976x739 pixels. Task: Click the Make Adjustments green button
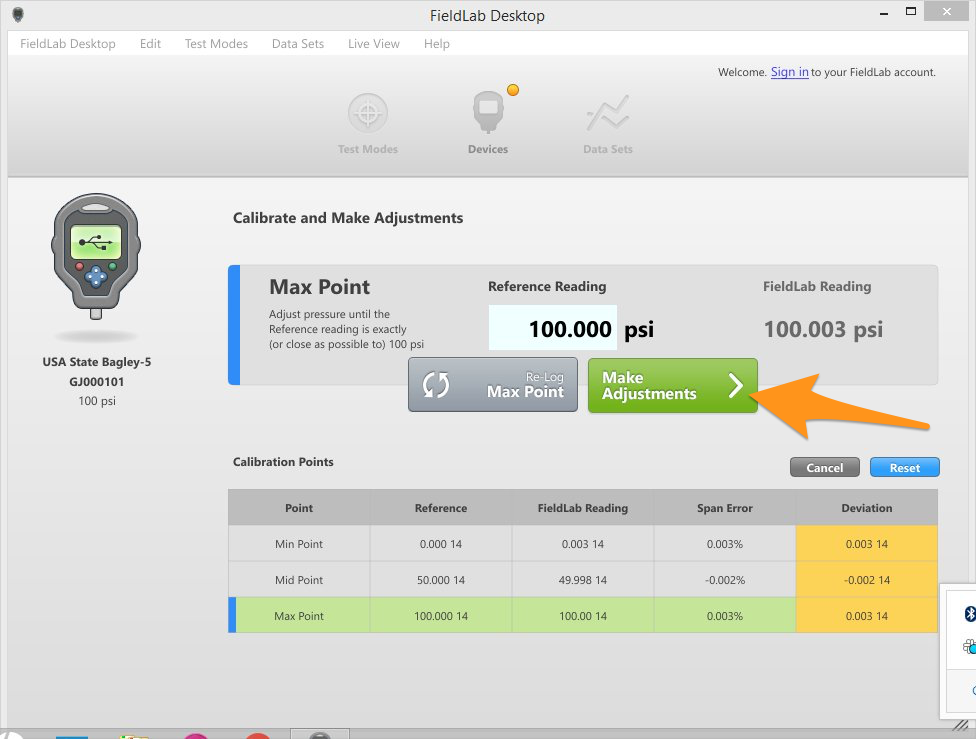[673, 385]
